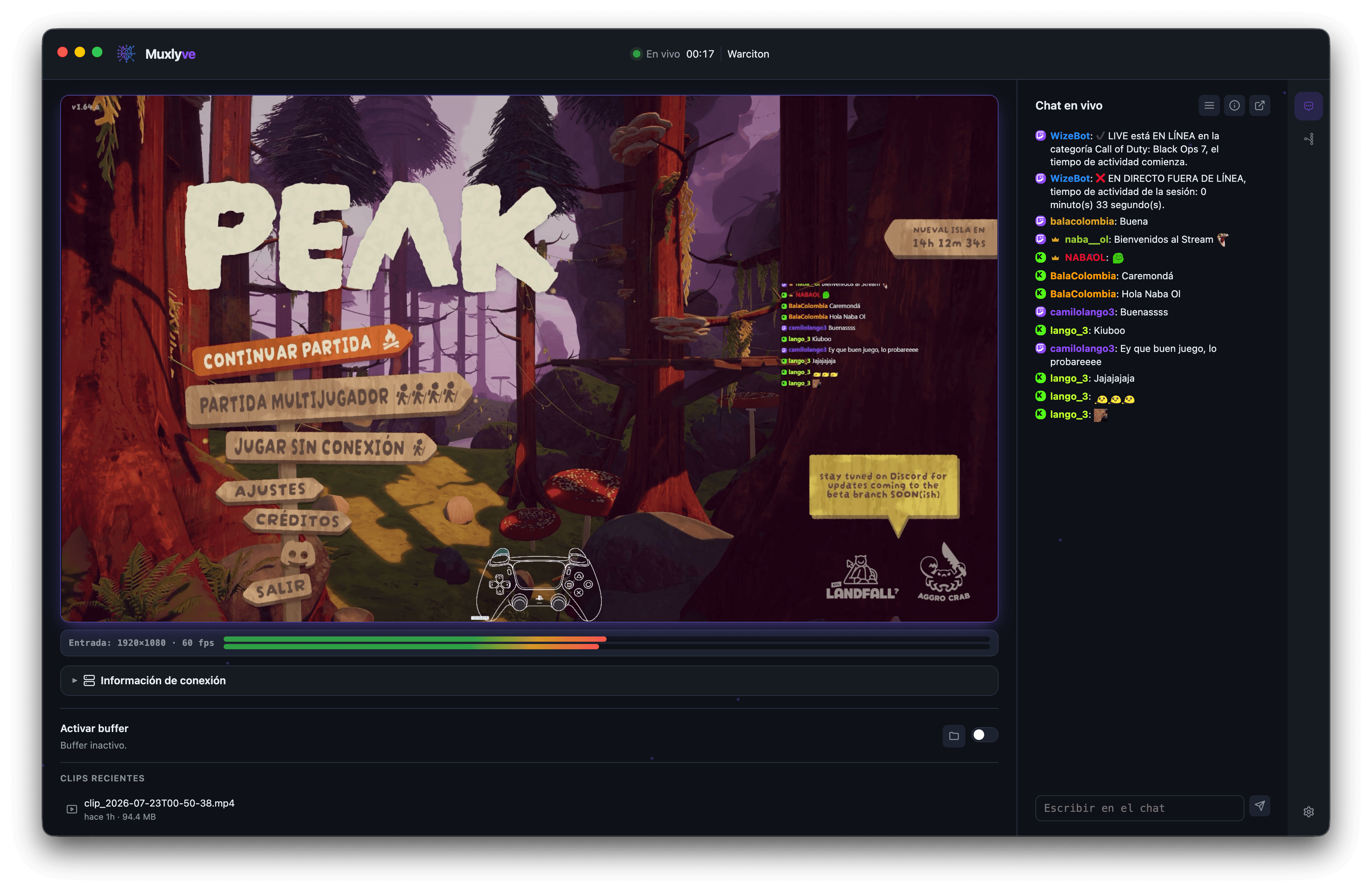1372x892 pixels.
Task: Send the chat message with the paper plane
Action: pyautogui.click(x=1259, y=806)
